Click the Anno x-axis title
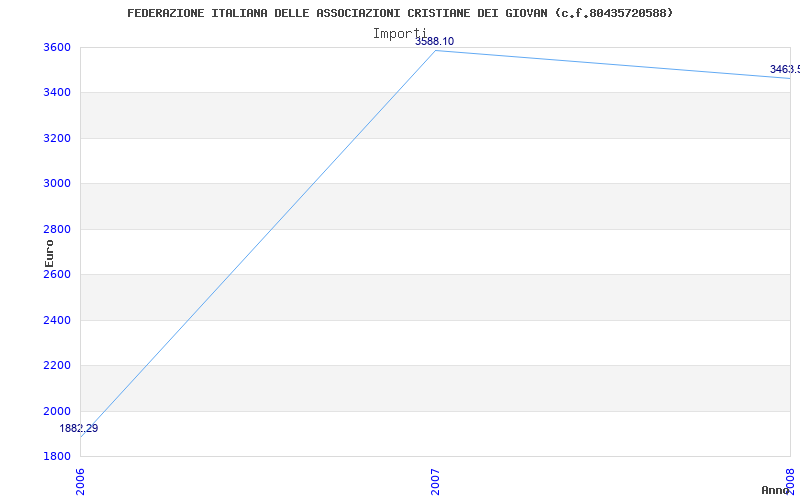 point(775,490)
